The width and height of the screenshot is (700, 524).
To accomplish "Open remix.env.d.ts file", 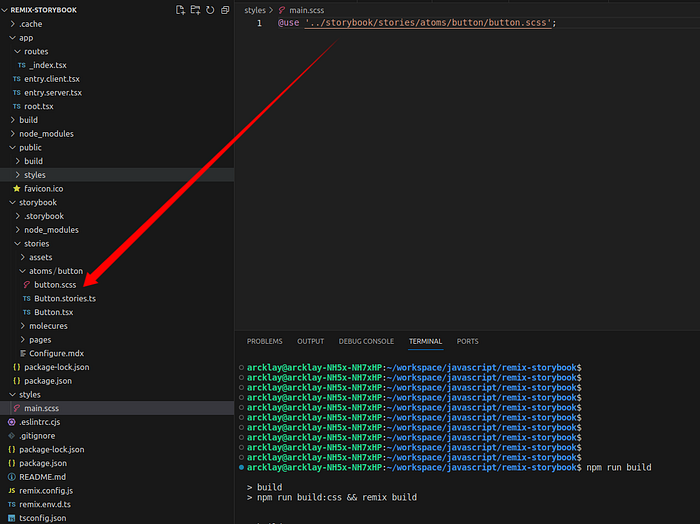I will point(45,504).
